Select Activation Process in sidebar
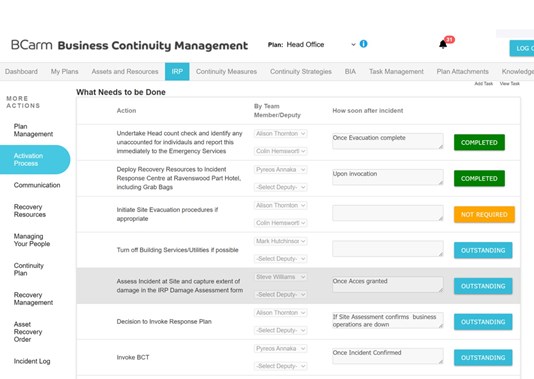This screenshot has width=534, height=379. tap(35, 159)
